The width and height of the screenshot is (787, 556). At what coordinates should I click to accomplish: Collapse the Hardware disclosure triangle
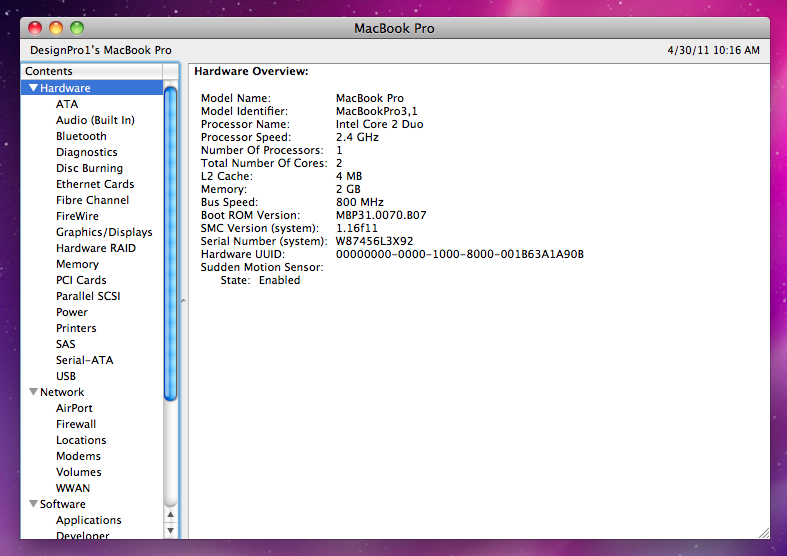click(33, 88)
